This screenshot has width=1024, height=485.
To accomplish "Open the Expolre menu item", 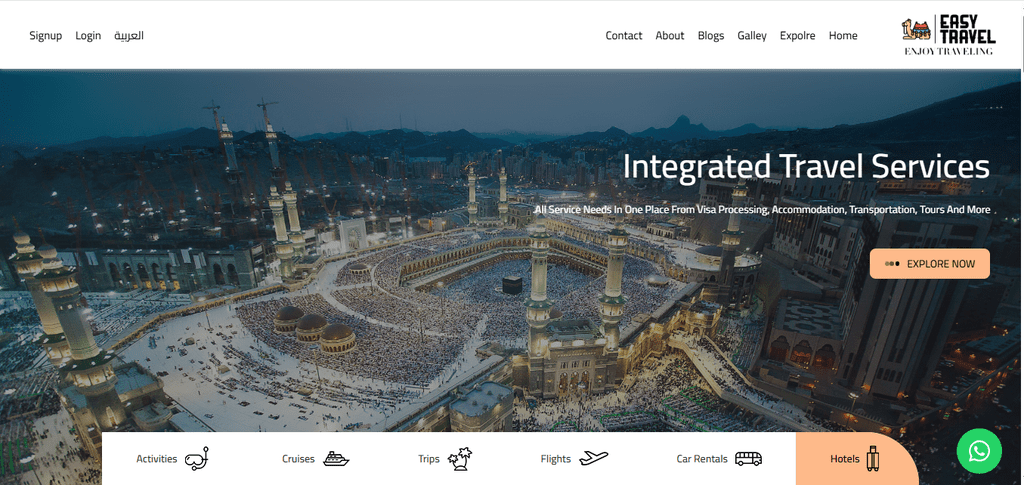I will (x=797, y=36).
